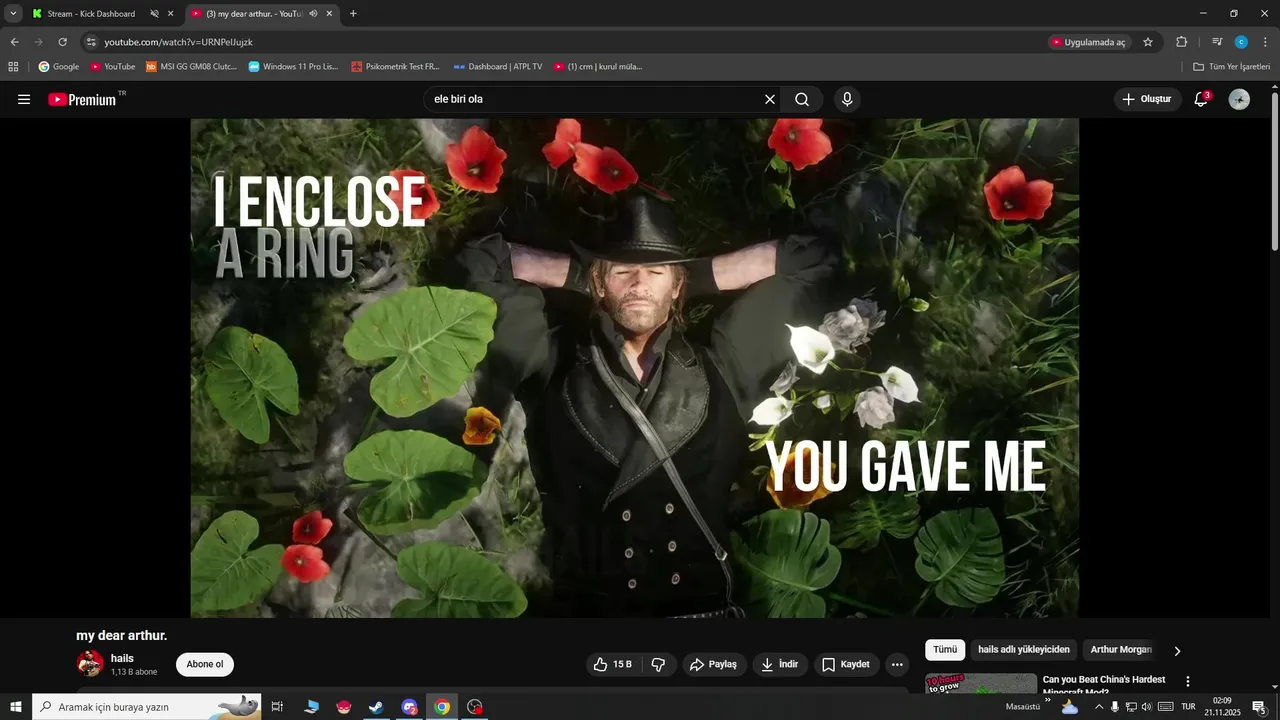The width and height of the screenshot is (1280, 720).
Task: Open YouTube notifications bell
Action: point(1202,99)
